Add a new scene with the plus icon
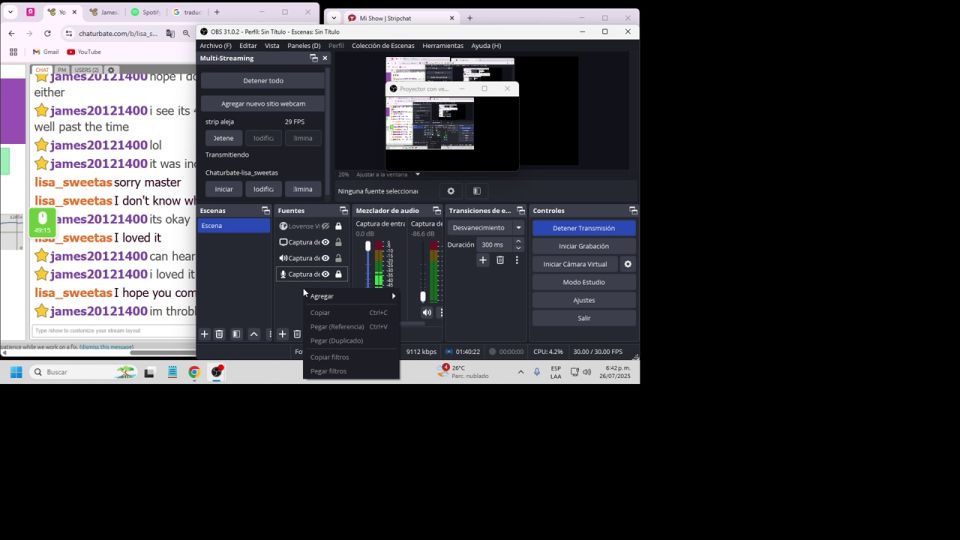The height and width of the screenshot is (540, 960). coord(204,334)
